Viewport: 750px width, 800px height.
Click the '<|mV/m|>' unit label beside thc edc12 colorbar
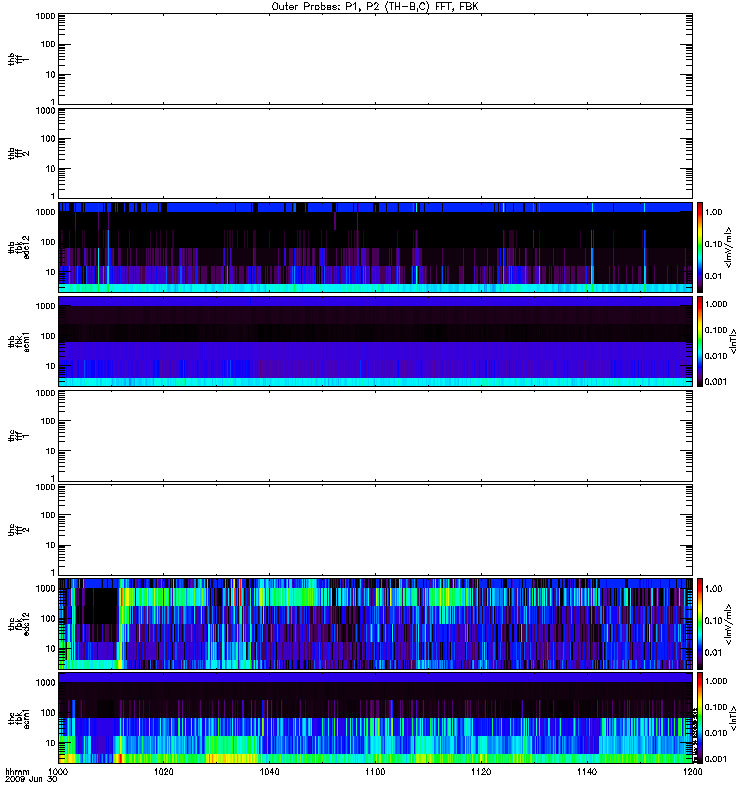coord(729,624)
